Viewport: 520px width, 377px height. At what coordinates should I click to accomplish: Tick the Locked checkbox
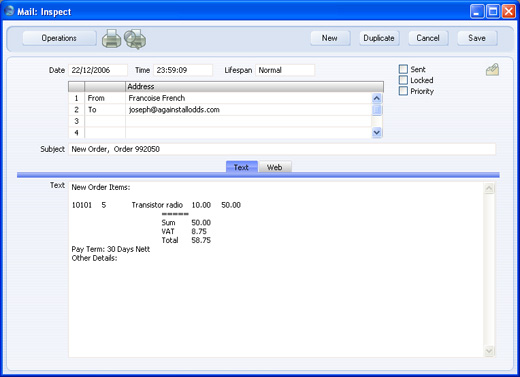[x=403, y=80]
